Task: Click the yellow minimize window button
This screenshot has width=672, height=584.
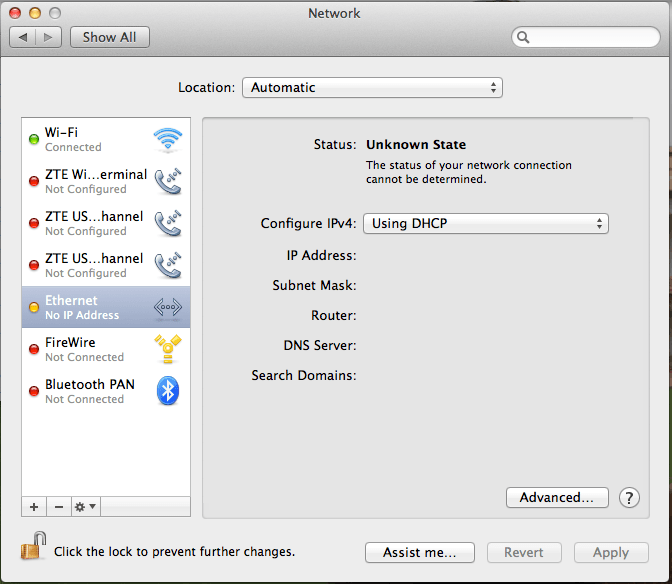Action: click(x=35, y=13)
